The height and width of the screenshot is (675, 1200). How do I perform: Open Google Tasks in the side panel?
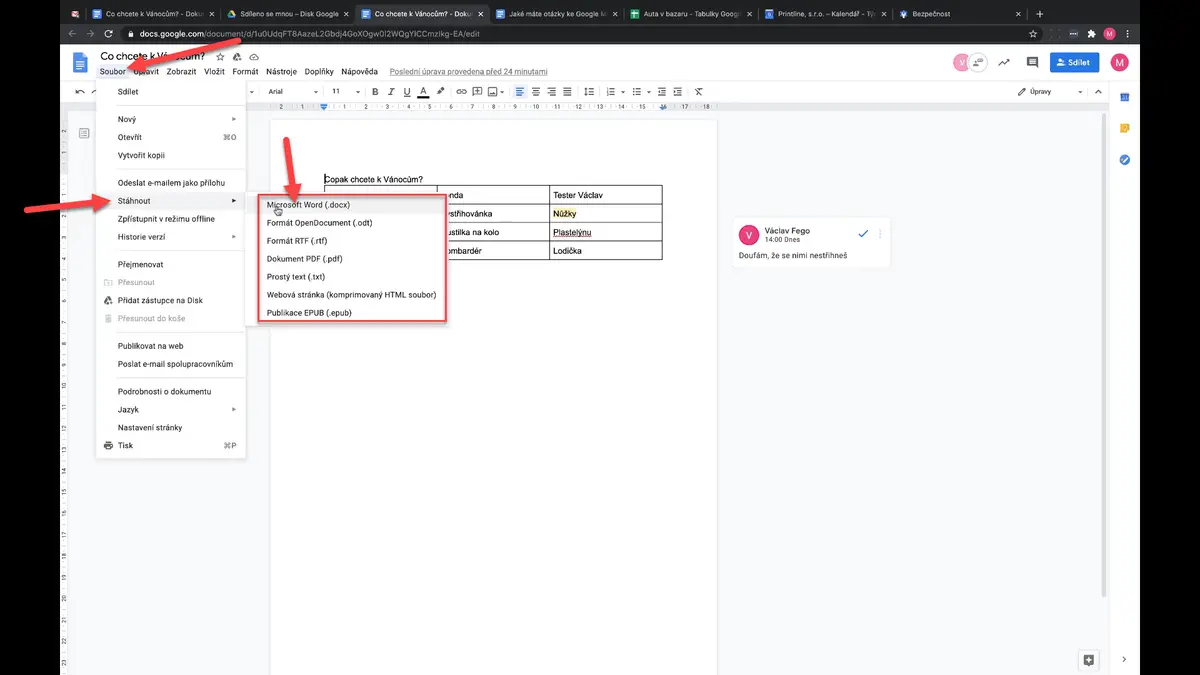(x=1124, y=160)
